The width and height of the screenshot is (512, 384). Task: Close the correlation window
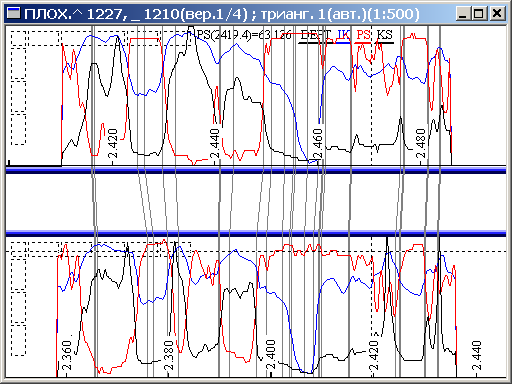pyautogui.click(x=497, y=14)
